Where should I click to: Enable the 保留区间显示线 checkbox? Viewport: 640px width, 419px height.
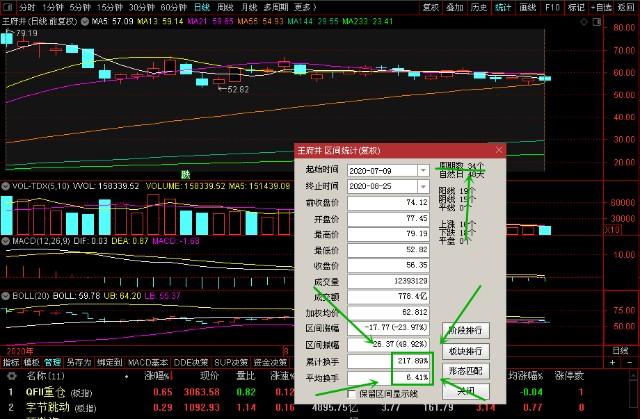click(x=351, y=394)
